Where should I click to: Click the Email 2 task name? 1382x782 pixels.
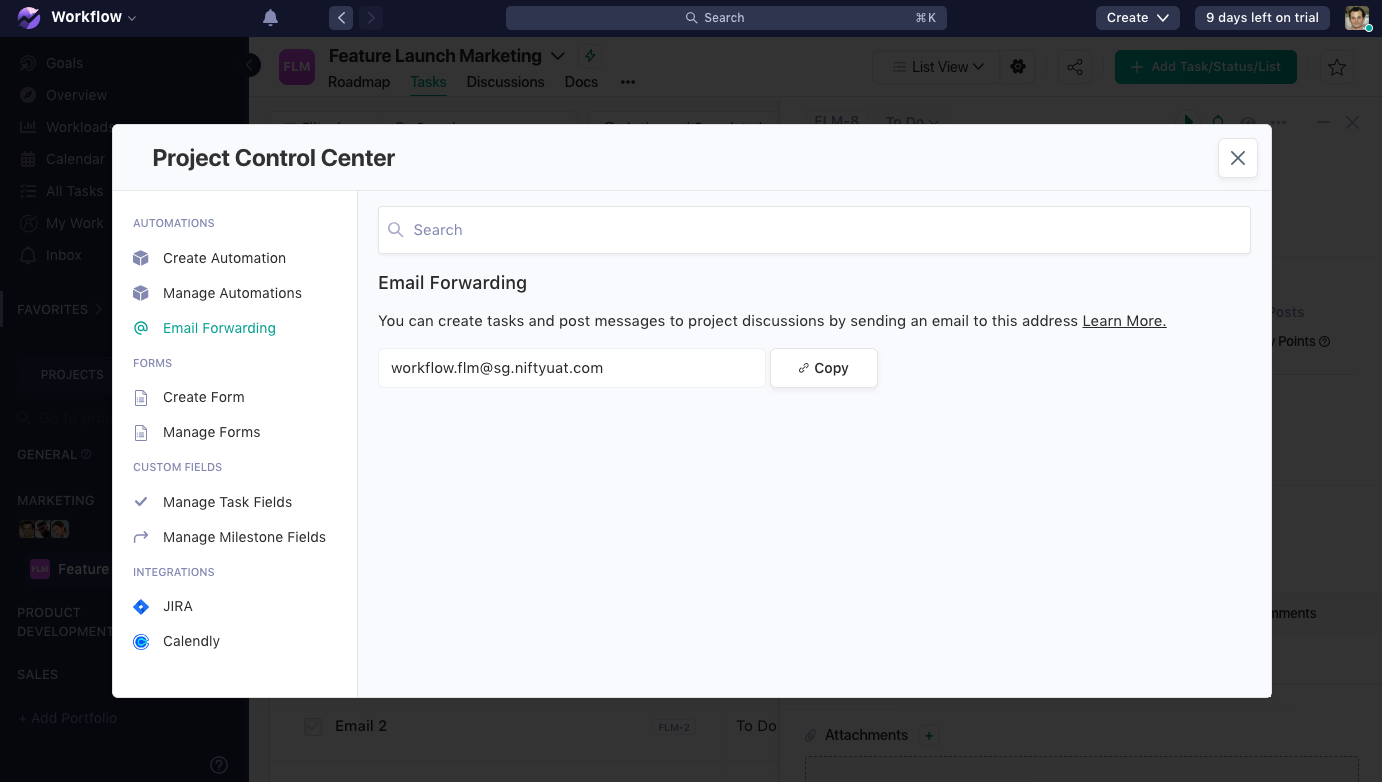tap(361, 726)
